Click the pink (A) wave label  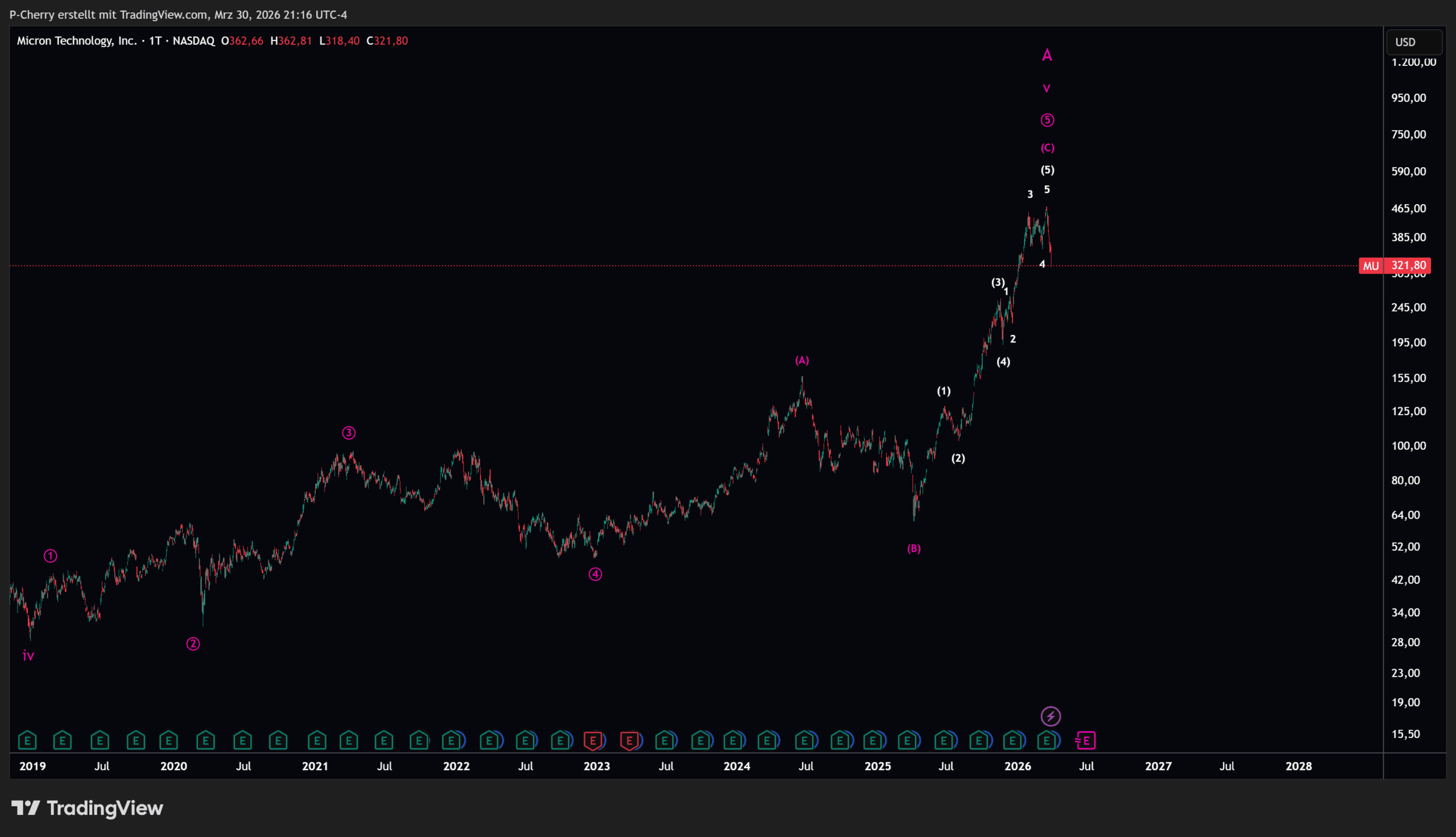point(802,361)
